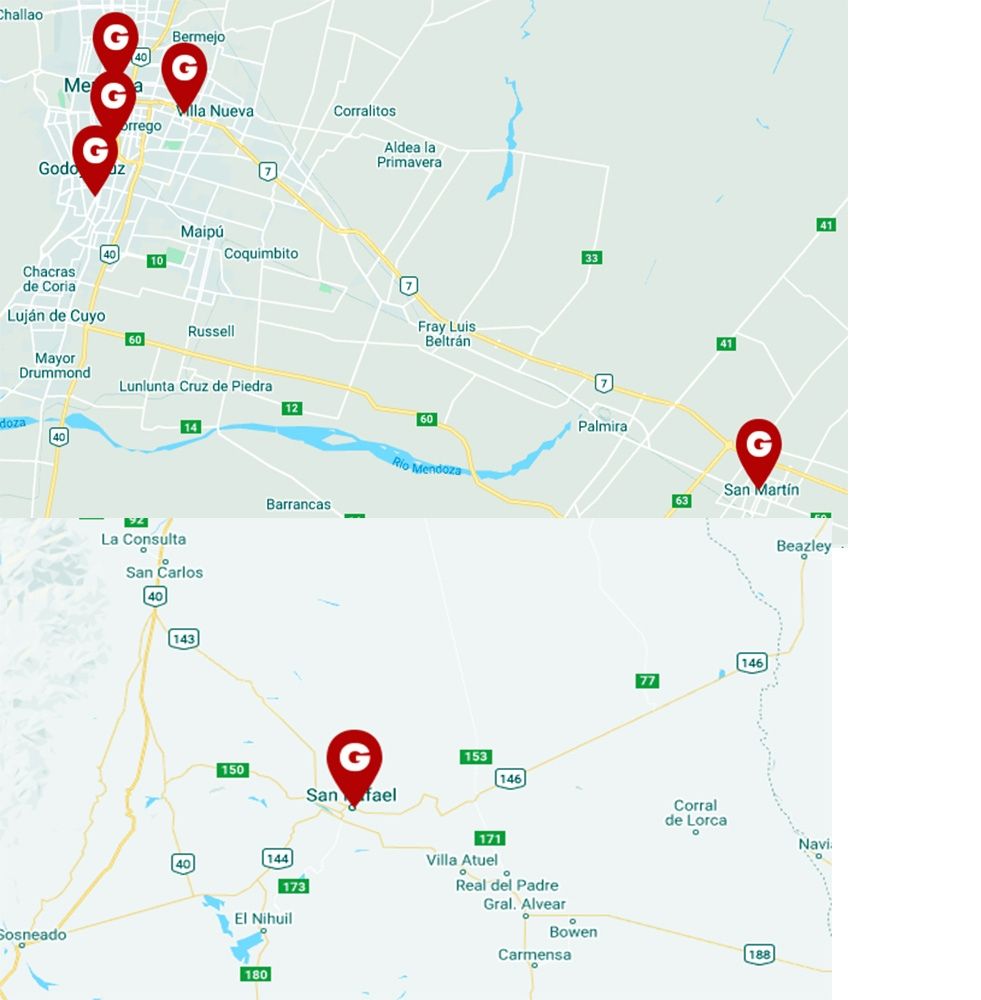Click the route 143 shield below San Carlos
Screen dimensions: 981x1000
[x=184, y=638]
